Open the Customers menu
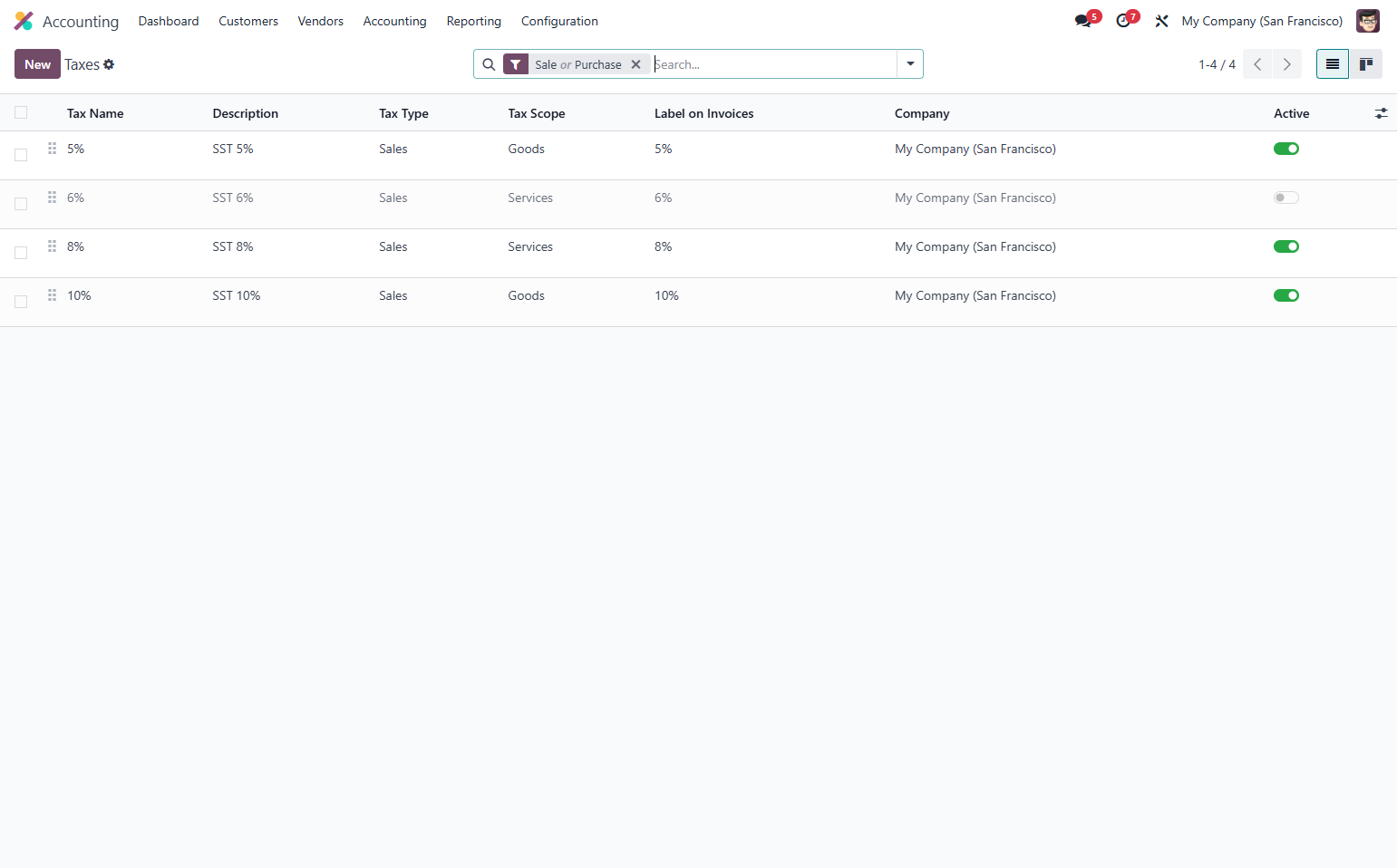The width and height of the screenshot is (1397, 868). (x=248, y=21)
